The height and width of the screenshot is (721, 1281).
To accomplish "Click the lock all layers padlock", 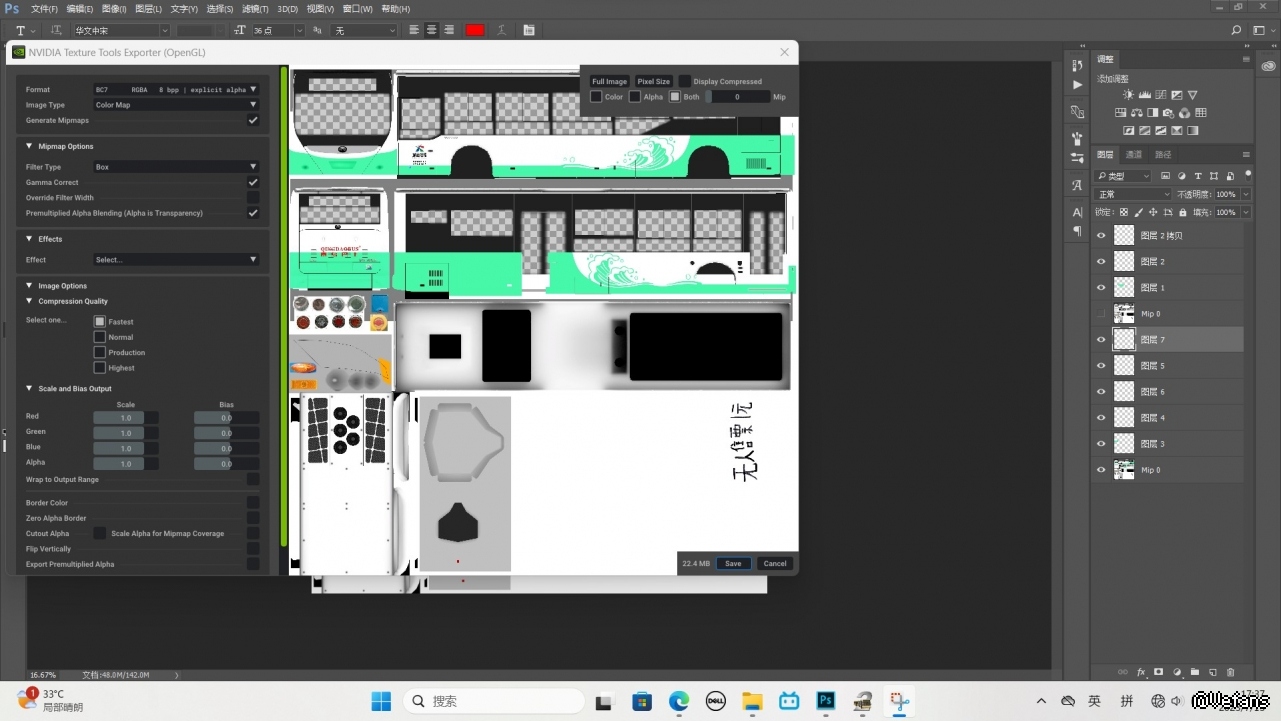I will click(x=1183, y=212).
